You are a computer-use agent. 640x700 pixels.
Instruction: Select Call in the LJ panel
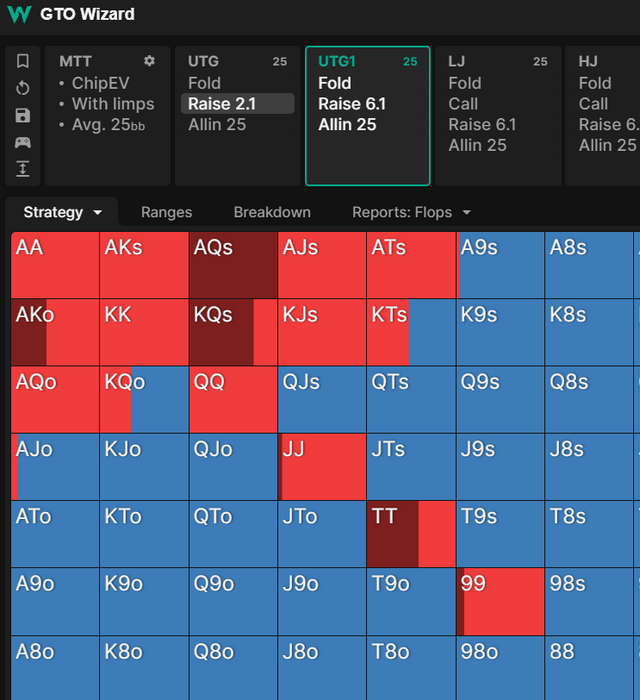point(463,104)
